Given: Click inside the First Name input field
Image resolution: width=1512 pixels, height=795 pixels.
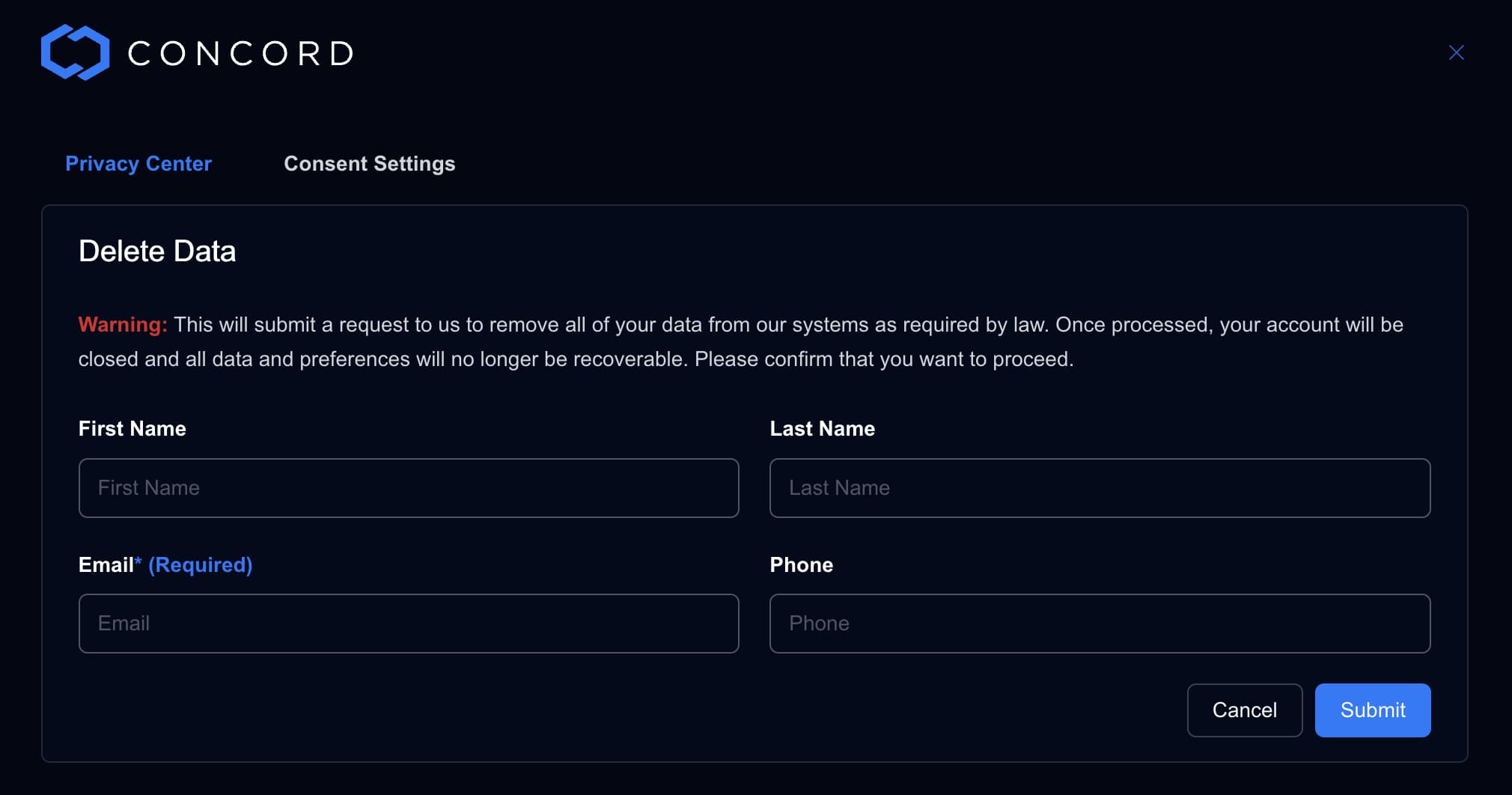Looking at the screenshot, I should (409, 487).
